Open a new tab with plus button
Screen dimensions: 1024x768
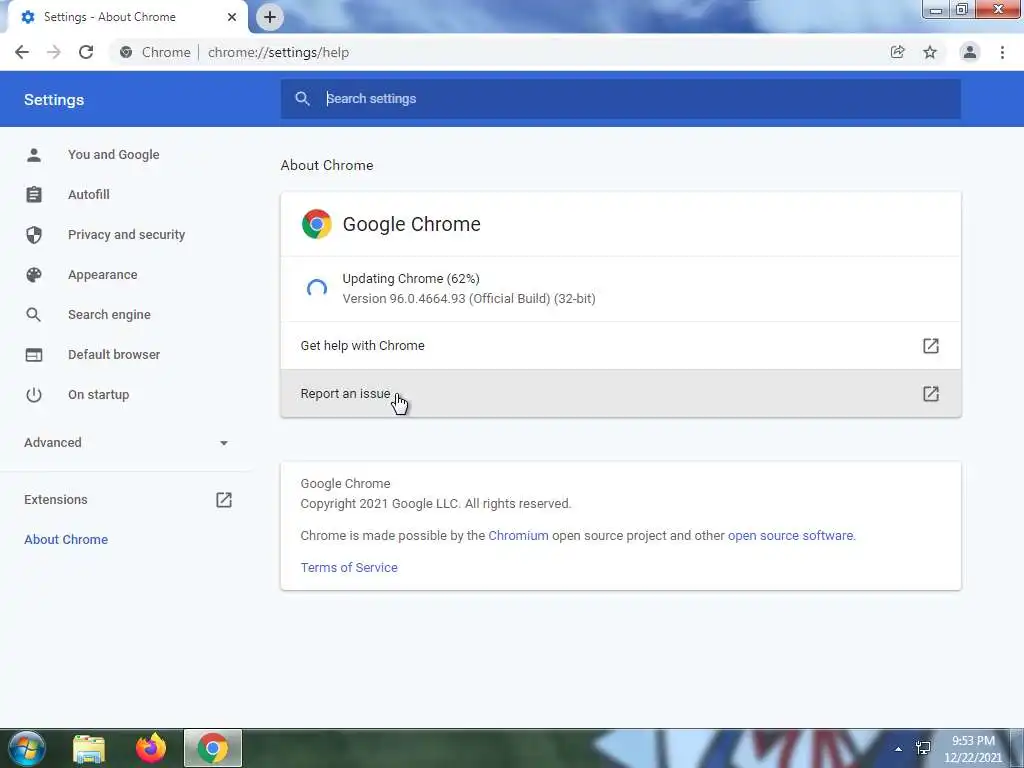(270, 17)
